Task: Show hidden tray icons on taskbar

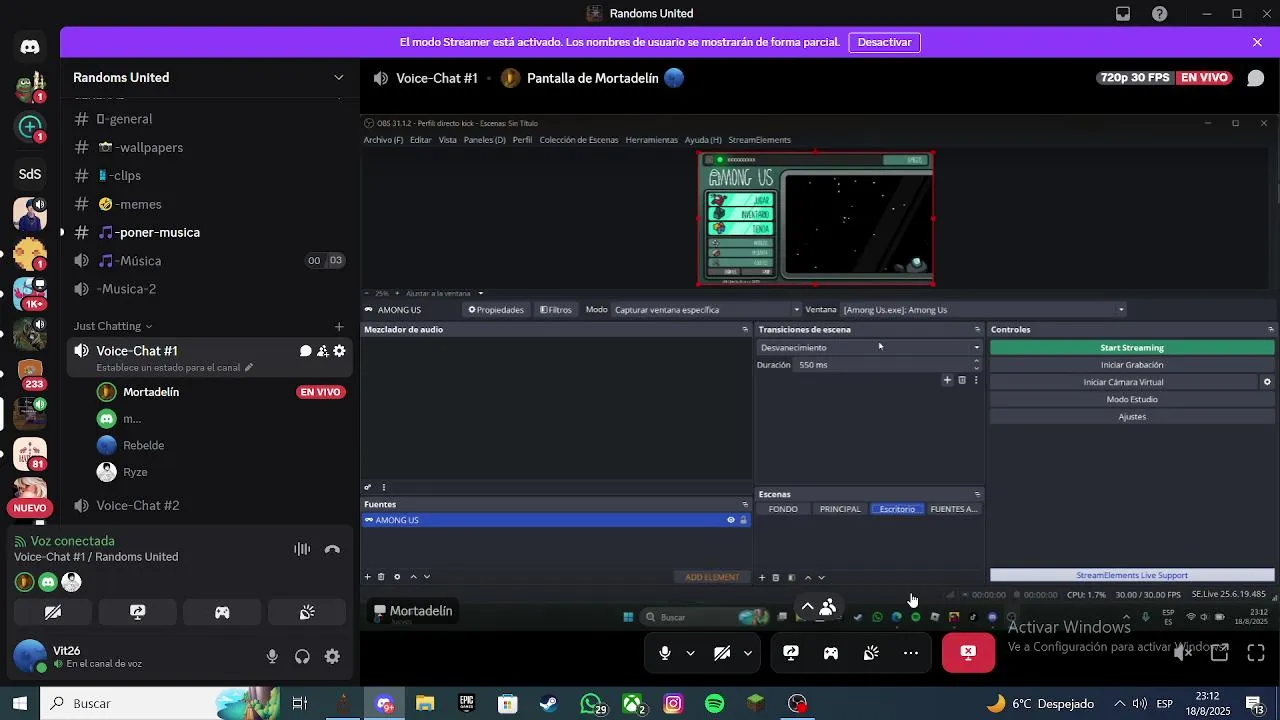Action: point(1119,704)
